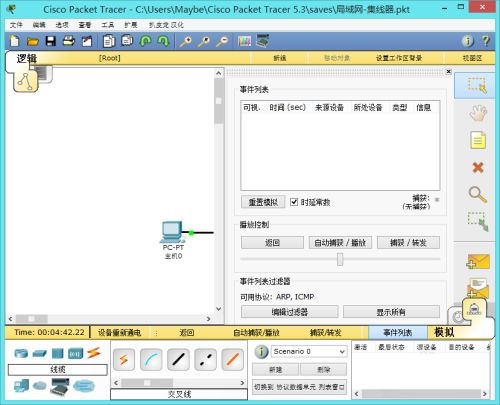The image size is (500, 405).
Task: Click 删除 under Scenario
Action: point(324,369)
